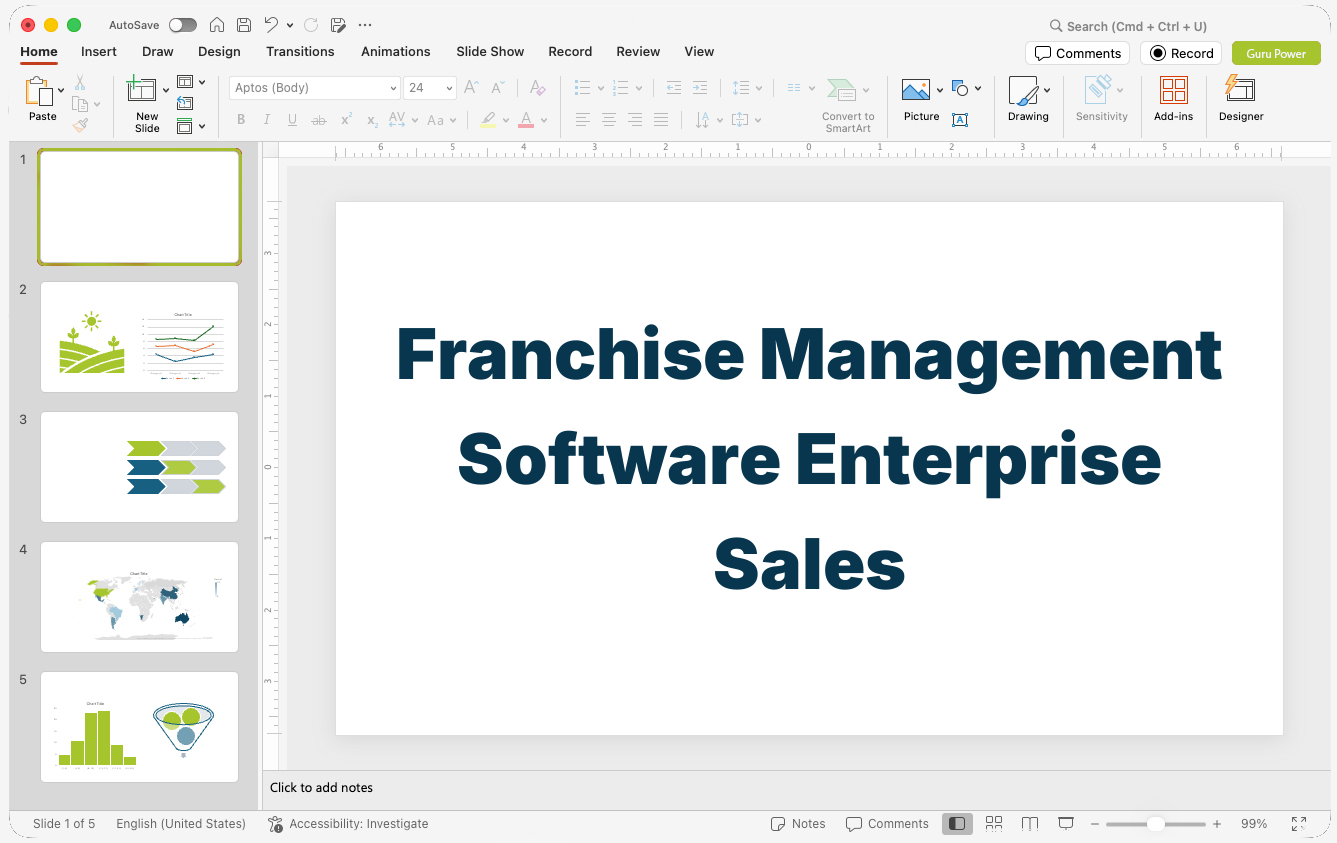Click the Home icon in title bar
1337x843 pixels.
(217, 25)
